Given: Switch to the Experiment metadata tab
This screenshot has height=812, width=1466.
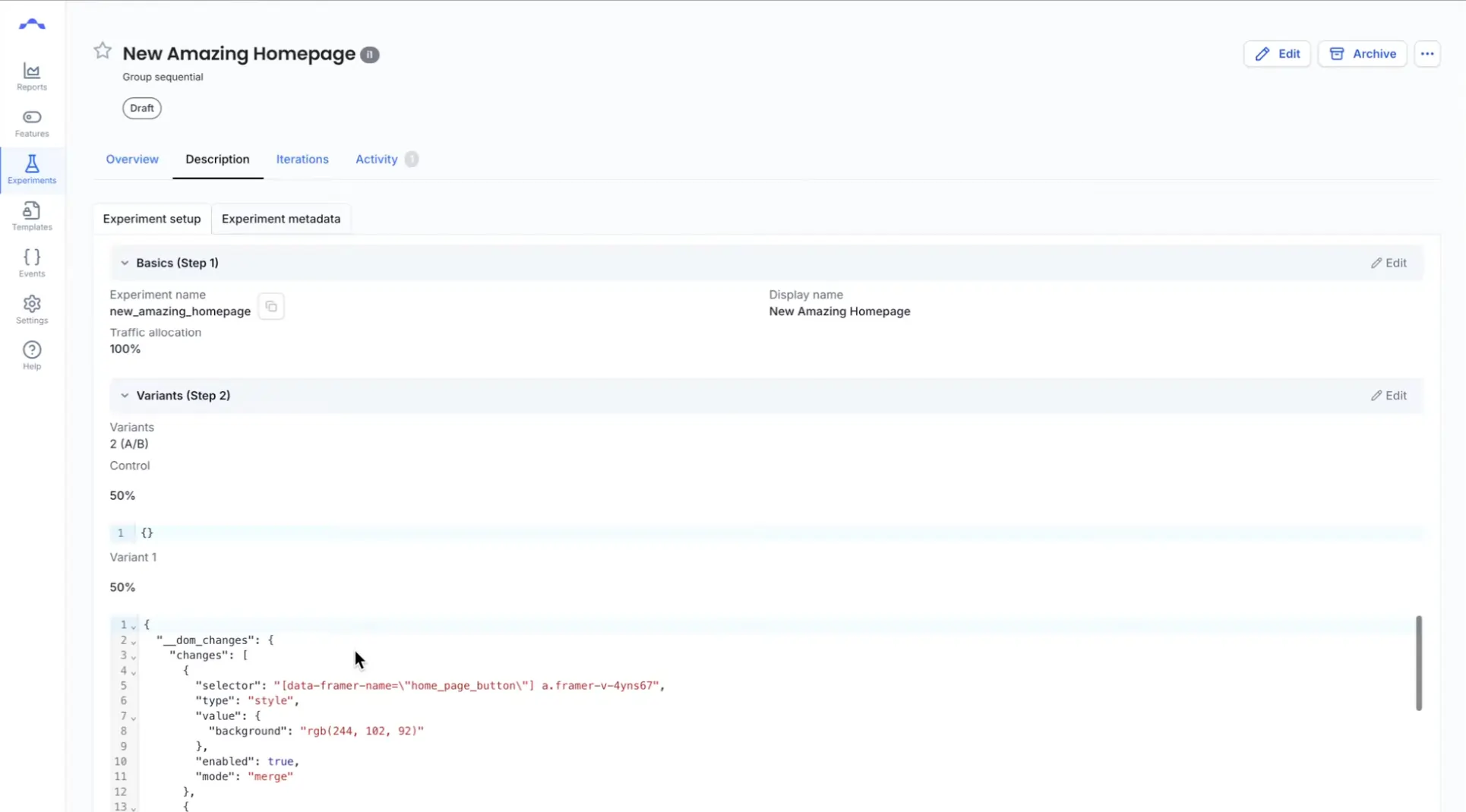Looking at the screenshot, I should (280, 219).
